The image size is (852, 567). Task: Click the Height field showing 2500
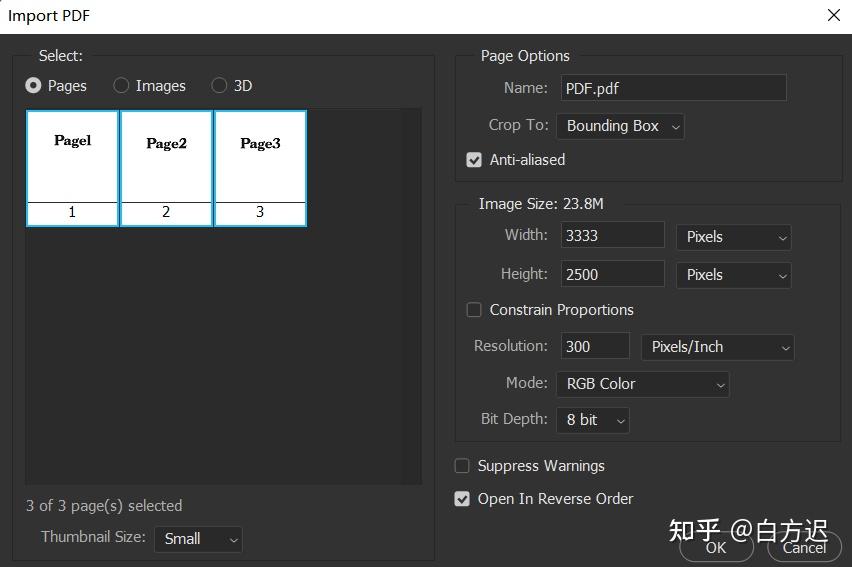pos(612,274)
